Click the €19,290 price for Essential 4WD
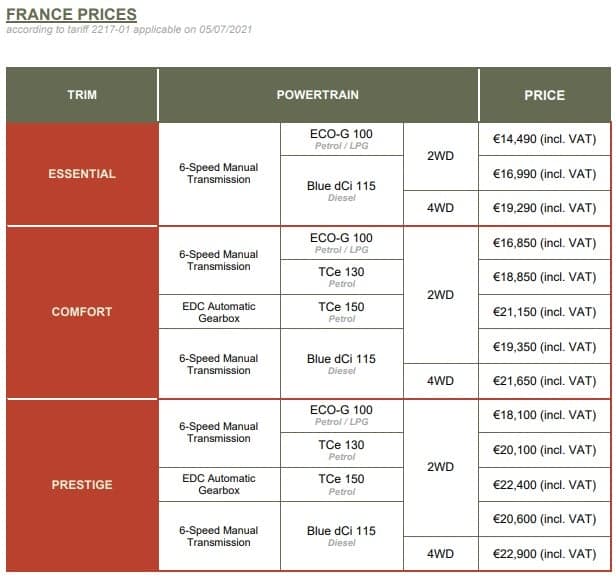The width and height of the screenshot is (616, 576). tap(544, 208)
